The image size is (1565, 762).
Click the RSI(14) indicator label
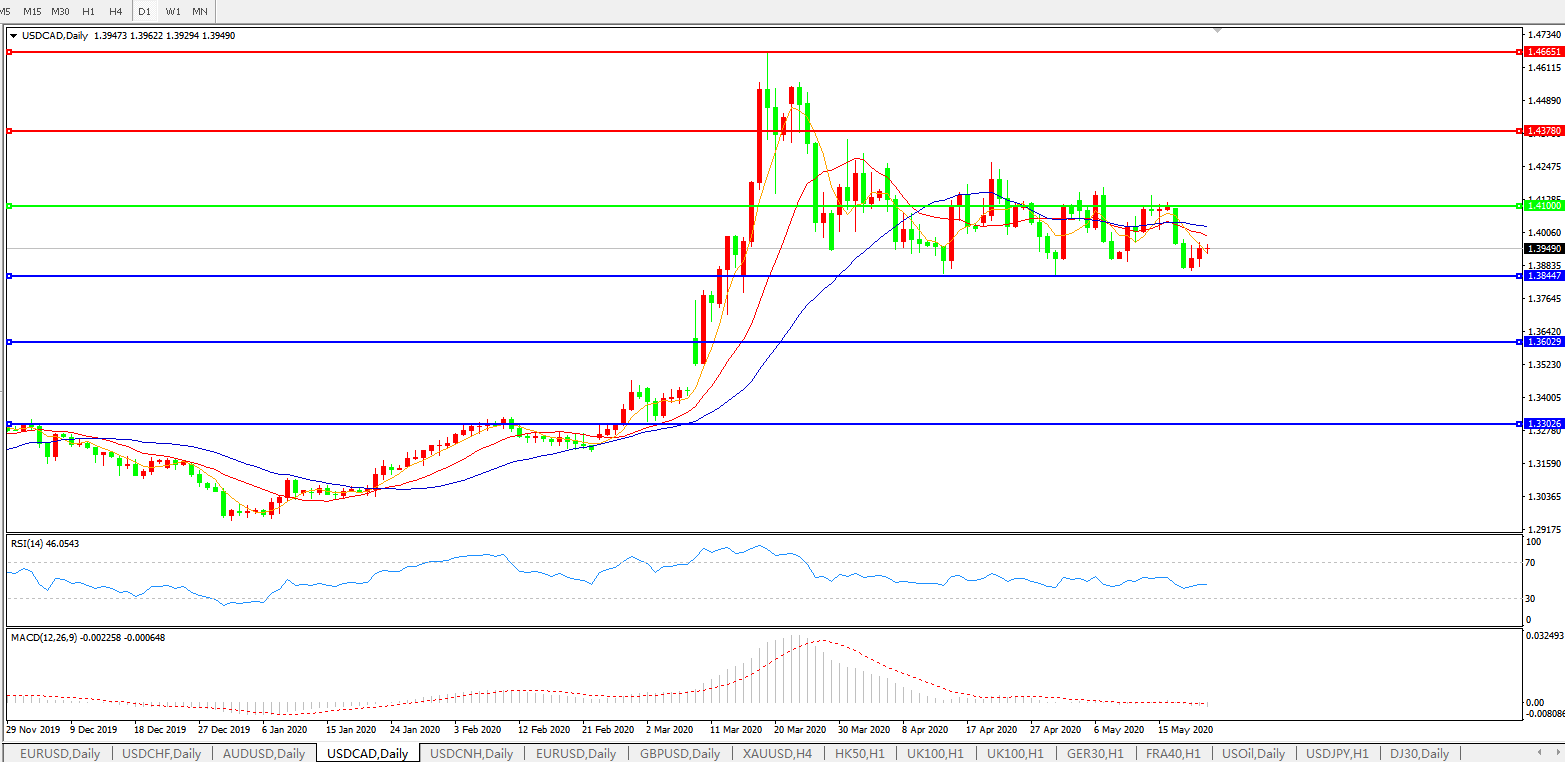[45, 543]
